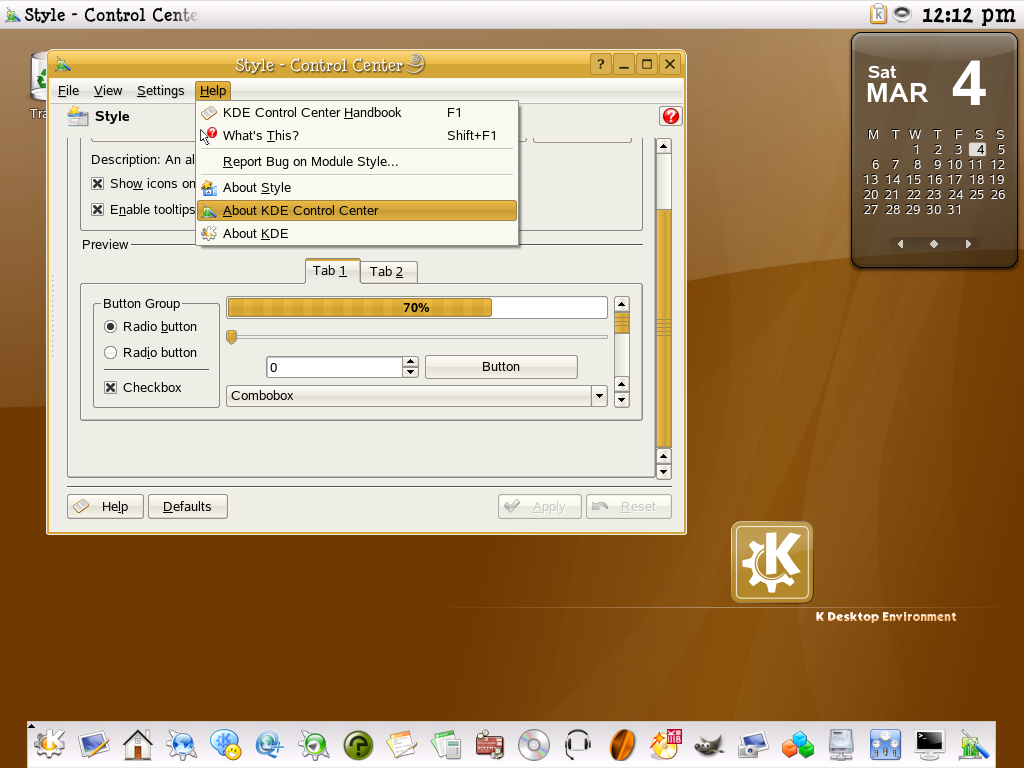Launch the notepad with pencil icon
This screenshot has height=768, width=1024.
pos(402,744)
